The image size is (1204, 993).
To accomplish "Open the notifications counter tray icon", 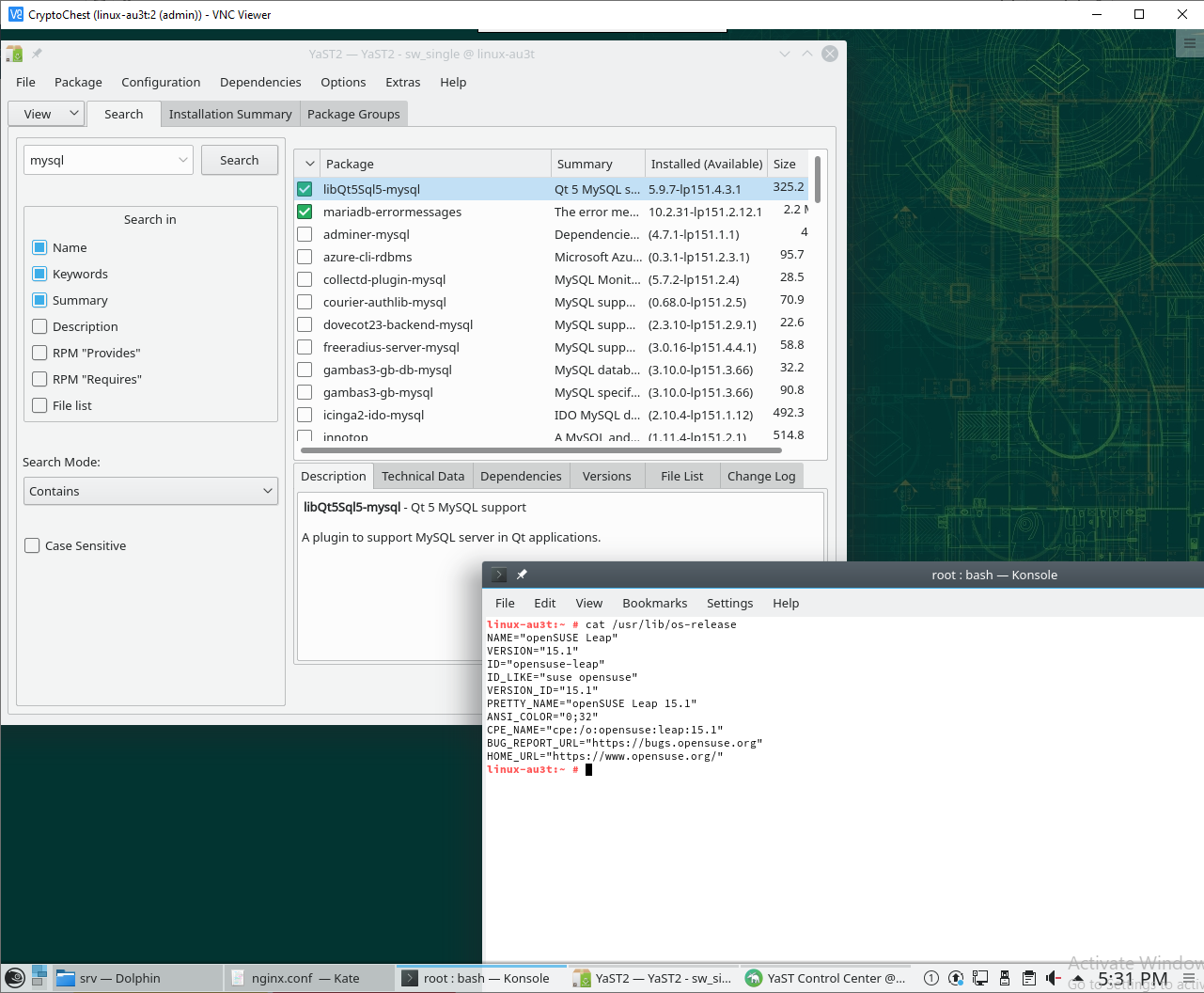I will pos(930,978).
